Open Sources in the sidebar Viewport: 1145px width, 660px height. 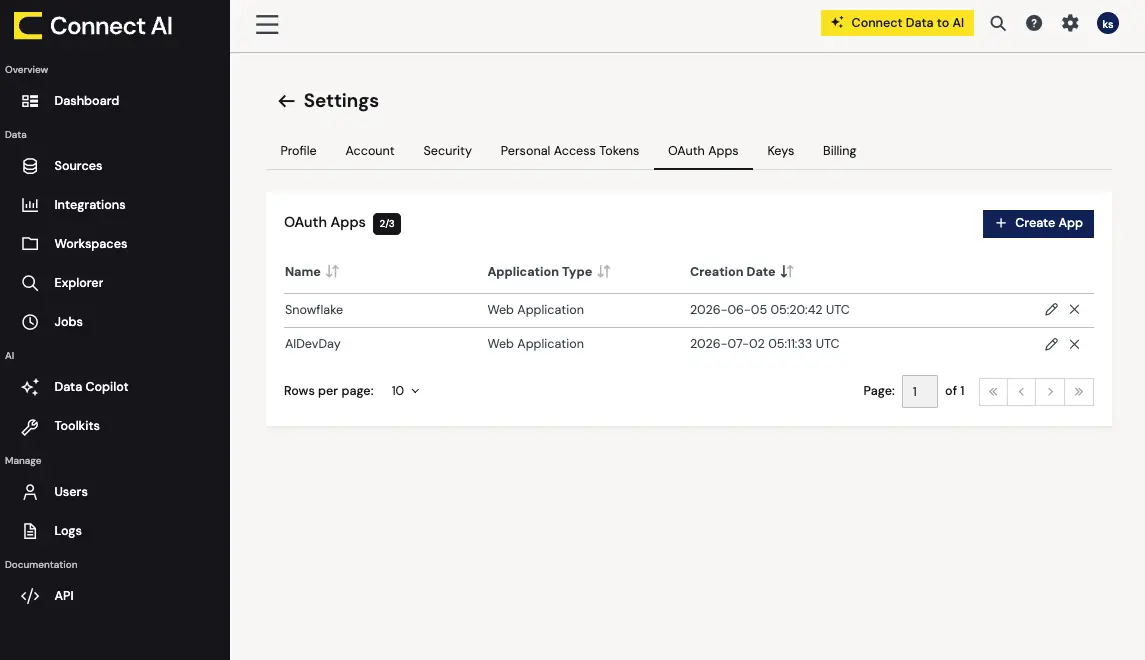(78, 166)
